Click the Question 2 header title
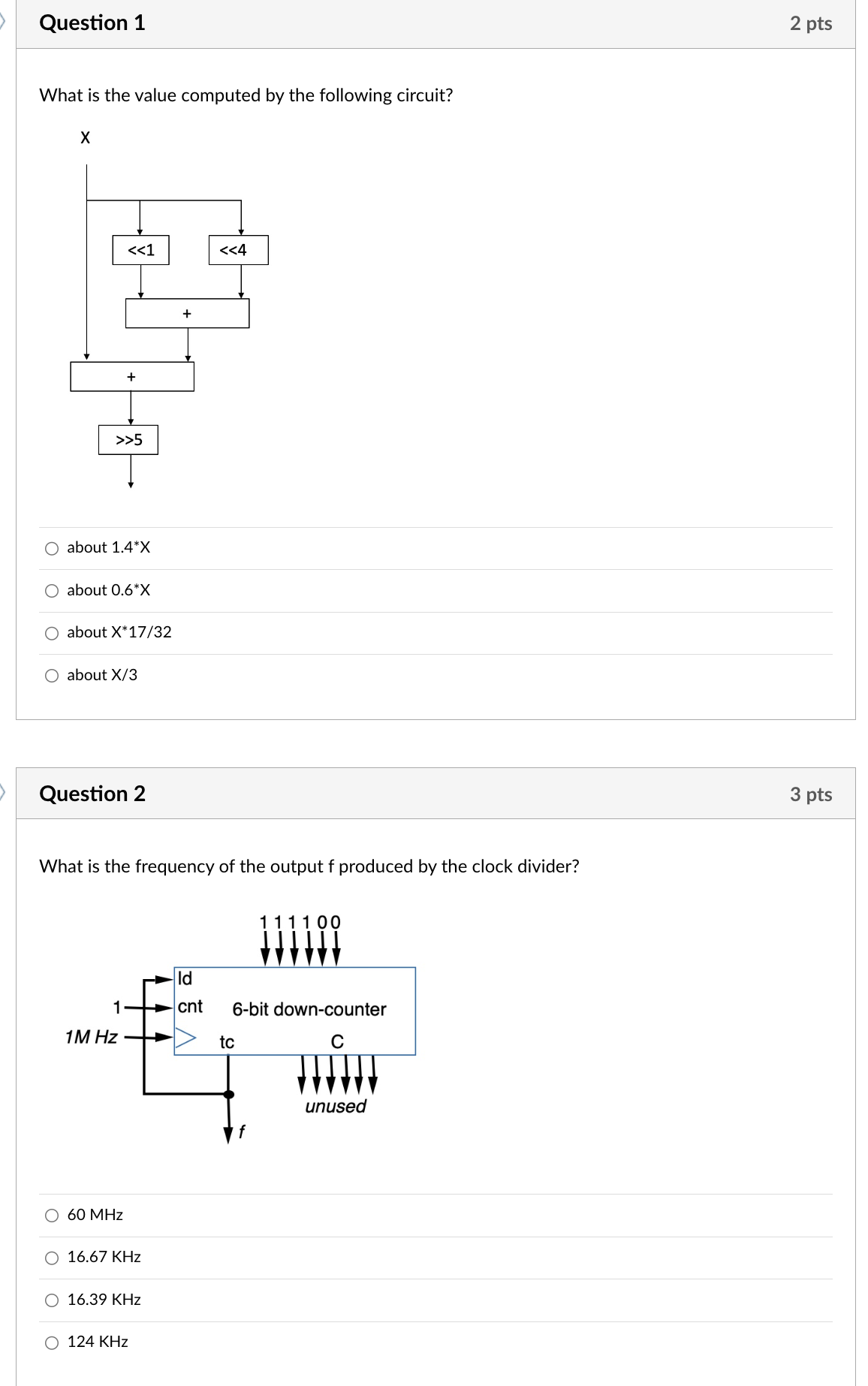This screenshot has height=1386, width=868. pyautogui.click(x=92, y=794)
